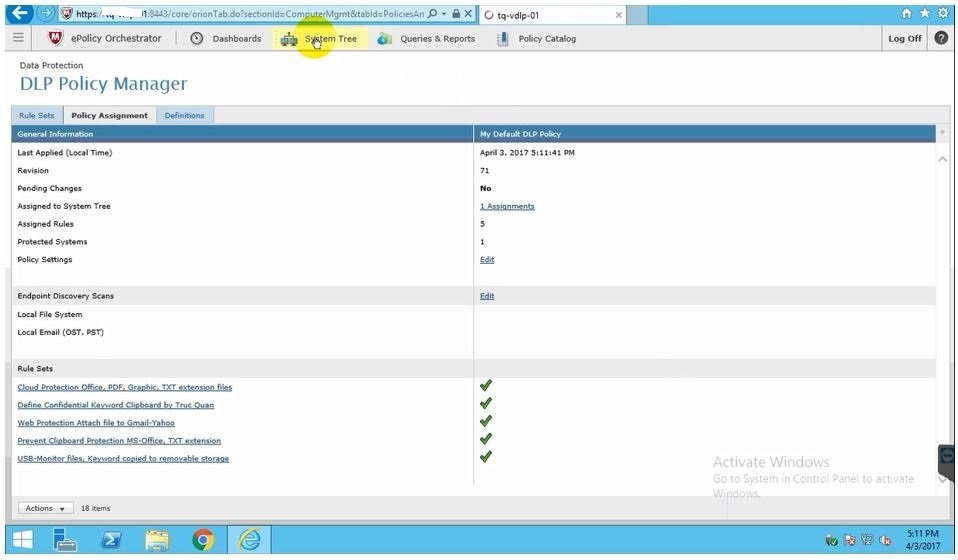Open the Windows Start button

click(x=22, y=541)
